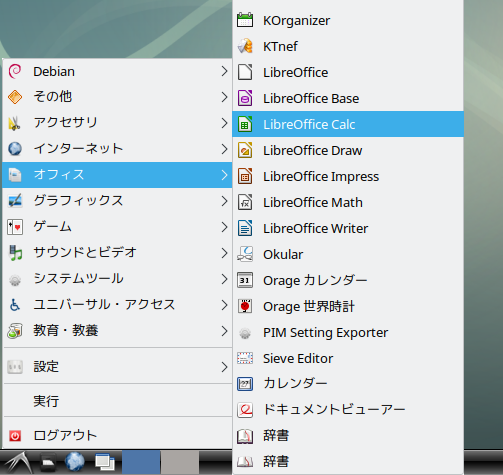Click the 教育・教養 flask icon
This screenshot has width=503, height=475.
[x=15, y=331]
